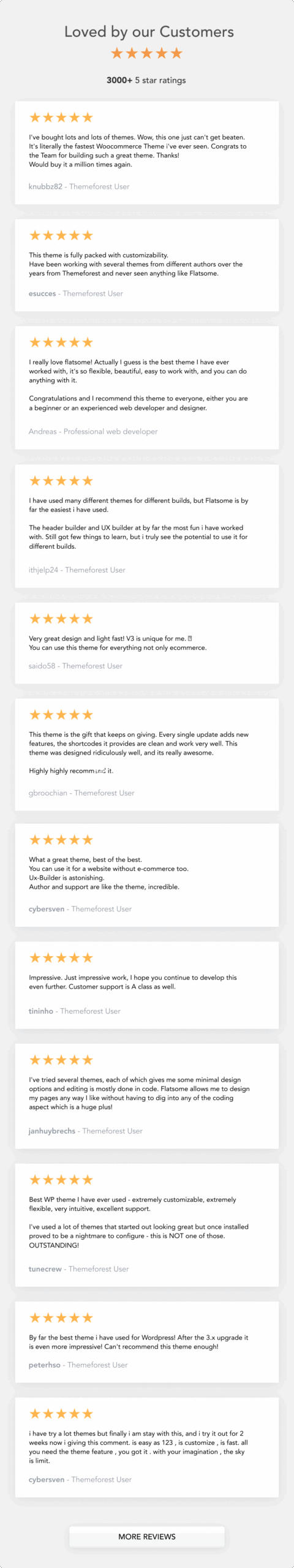Click the stars above Andreas's review
Screen dimensions: 294x1568
[x=61, y=342]
